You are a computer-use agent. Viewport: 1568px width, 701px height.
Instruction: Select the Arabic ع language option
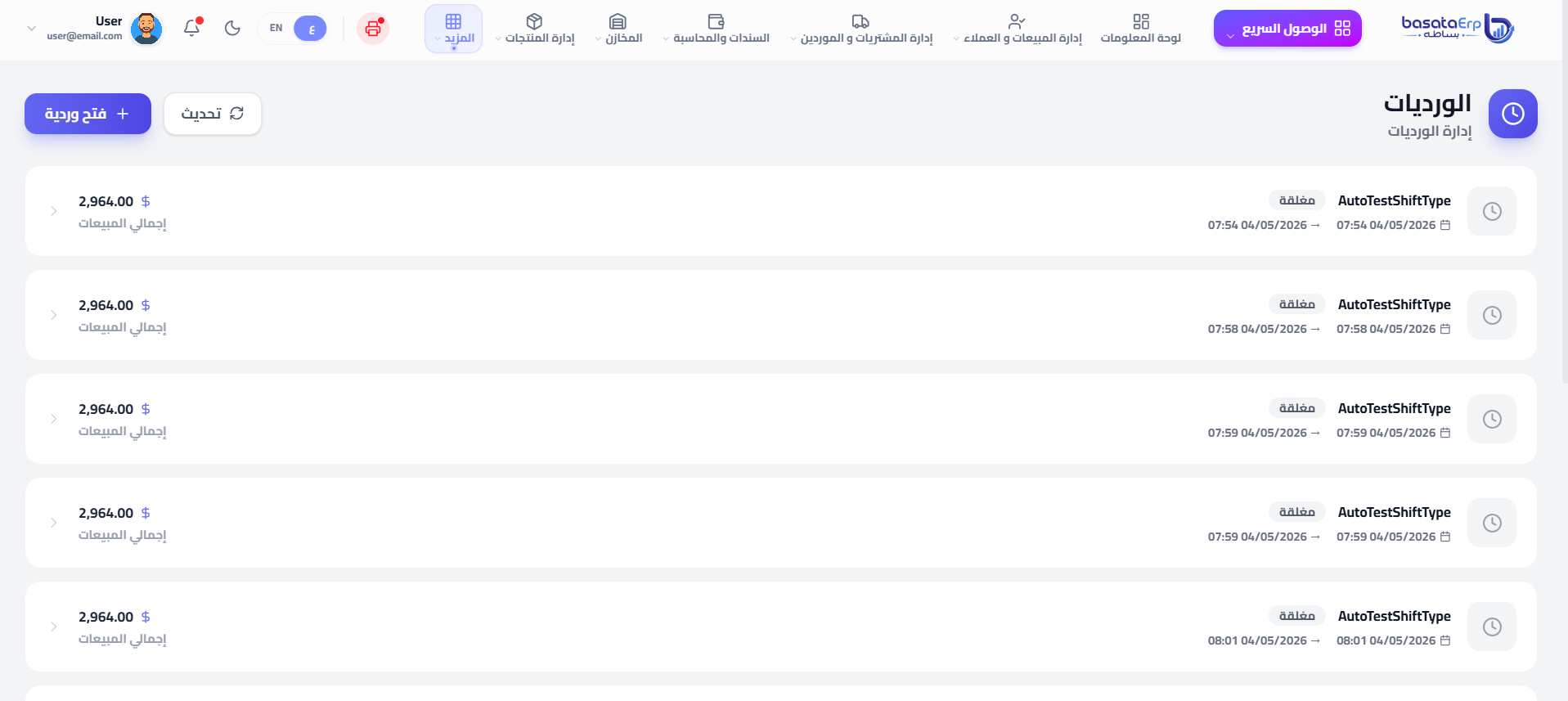(x=311, y=28)
